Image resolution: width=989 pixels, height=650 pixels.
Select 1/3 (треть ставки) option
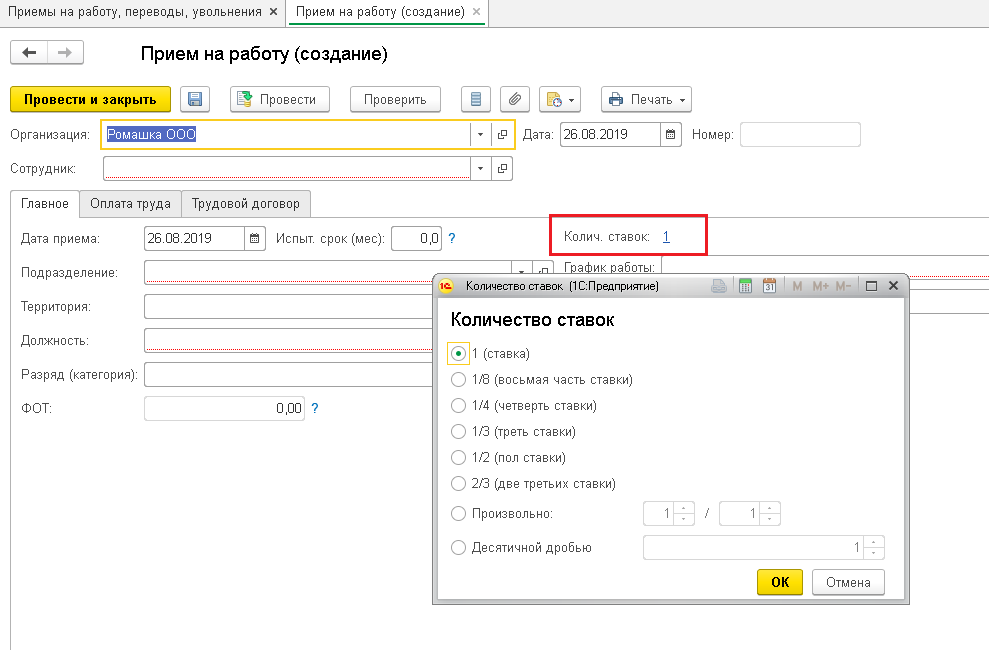459,431
